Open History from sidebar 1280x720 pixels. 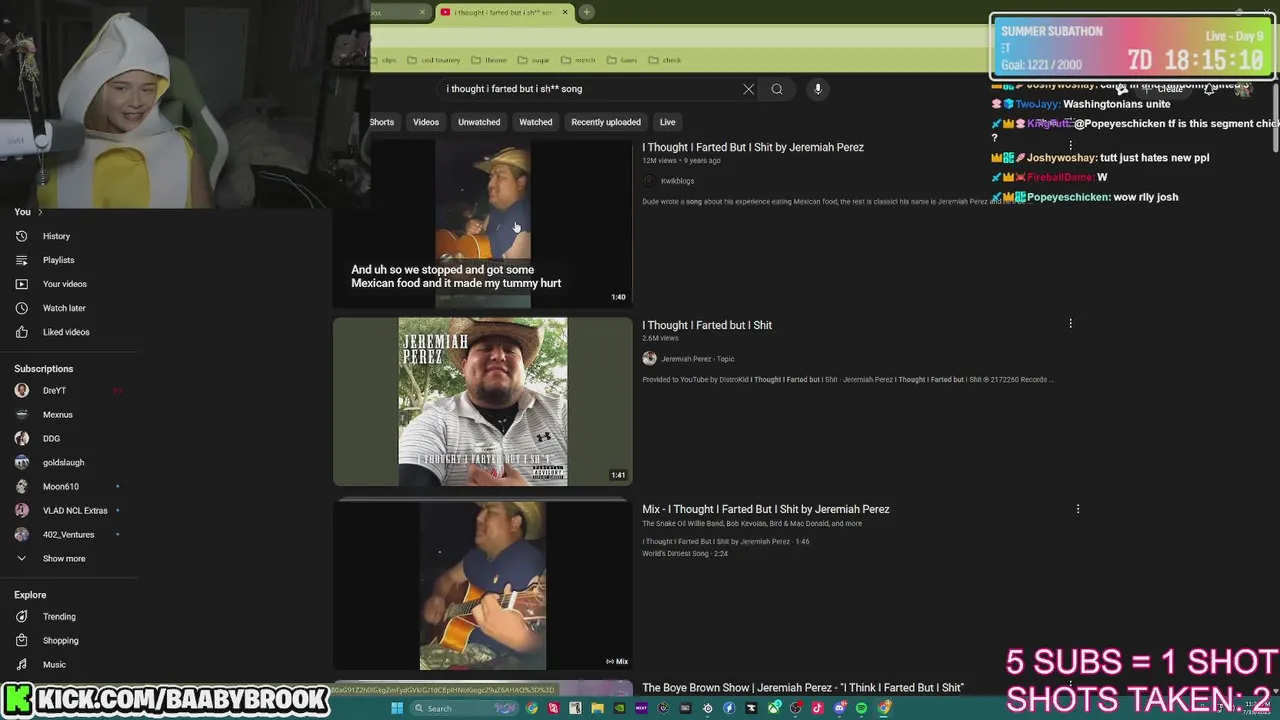pos(57,236)
